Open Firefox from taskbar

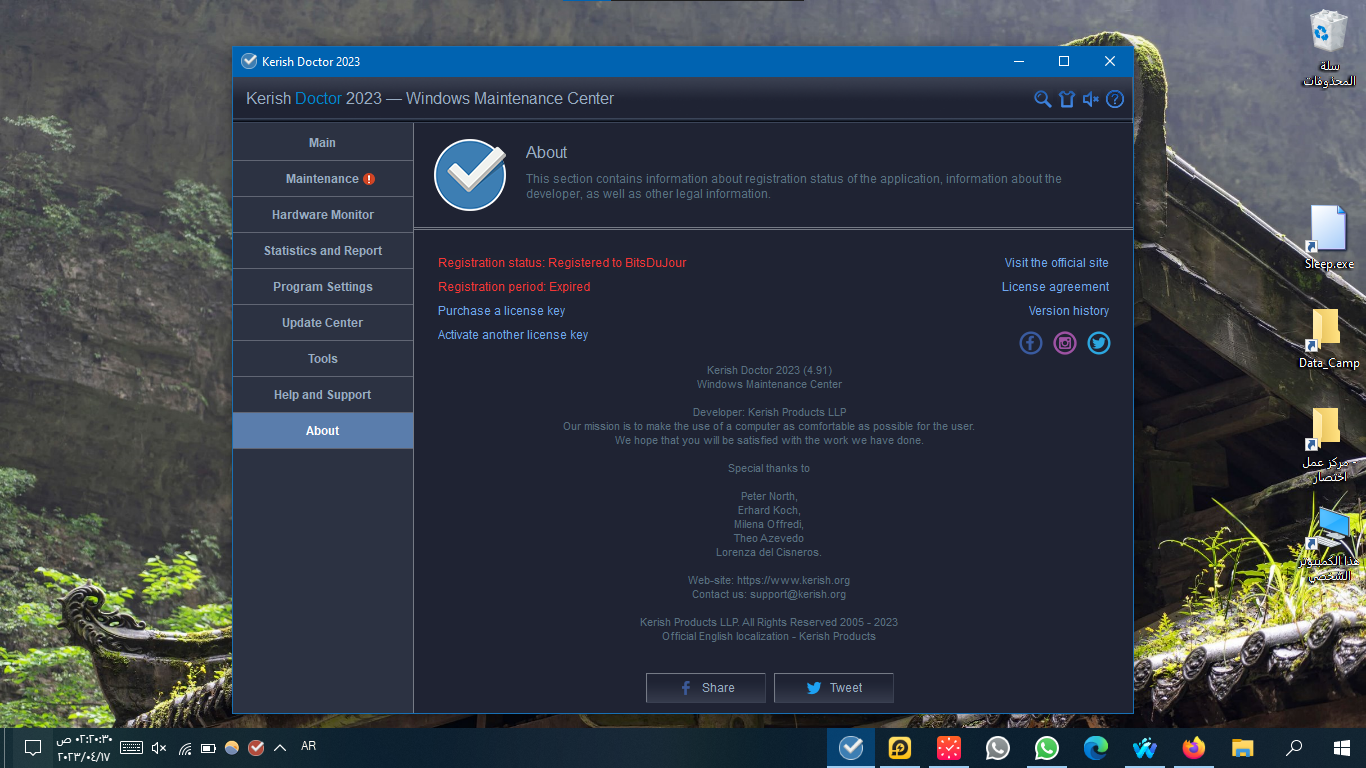click(1194, 748)
